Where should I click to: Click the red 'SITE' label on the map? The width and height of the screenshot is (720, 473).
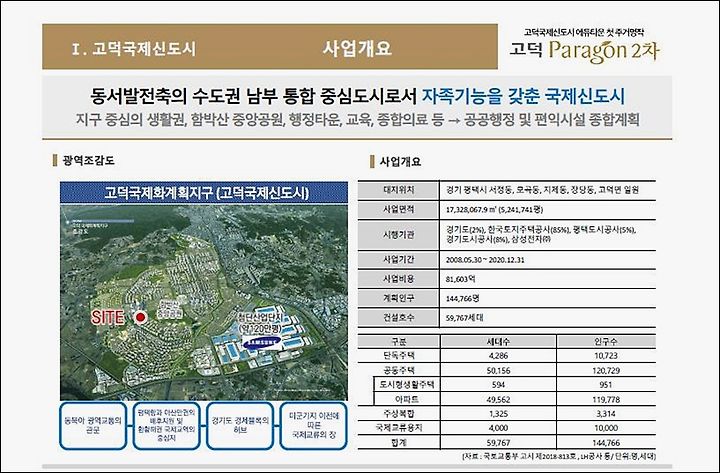click(x=108, y=317)
